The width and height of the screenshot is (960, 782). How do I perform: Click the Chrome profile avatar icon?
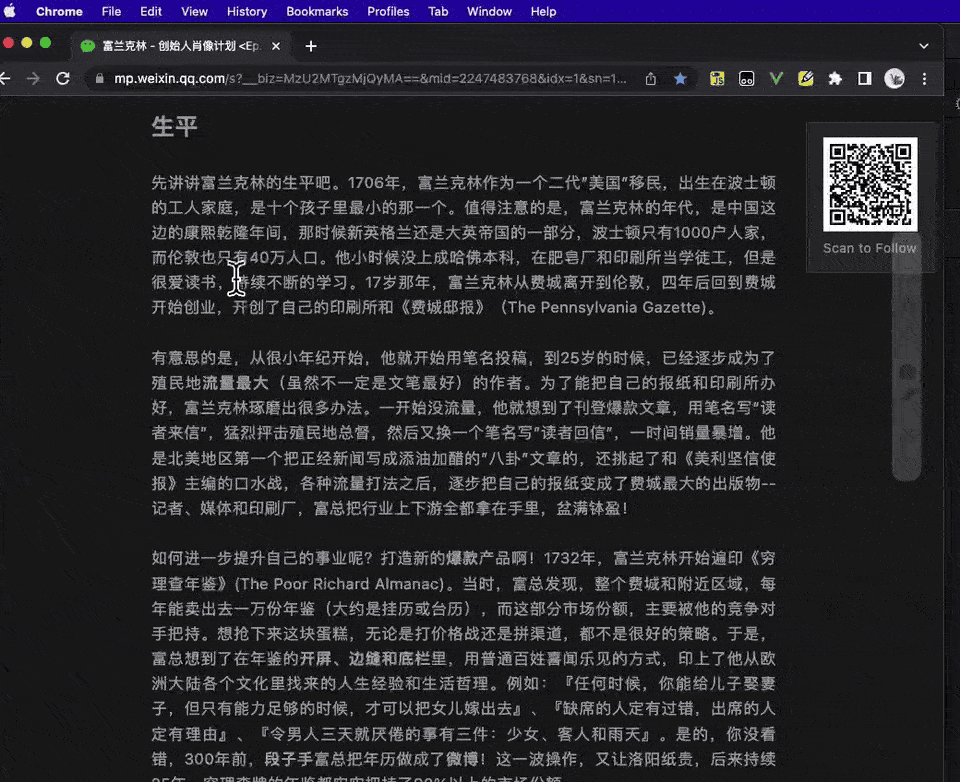tap(894, 78)
